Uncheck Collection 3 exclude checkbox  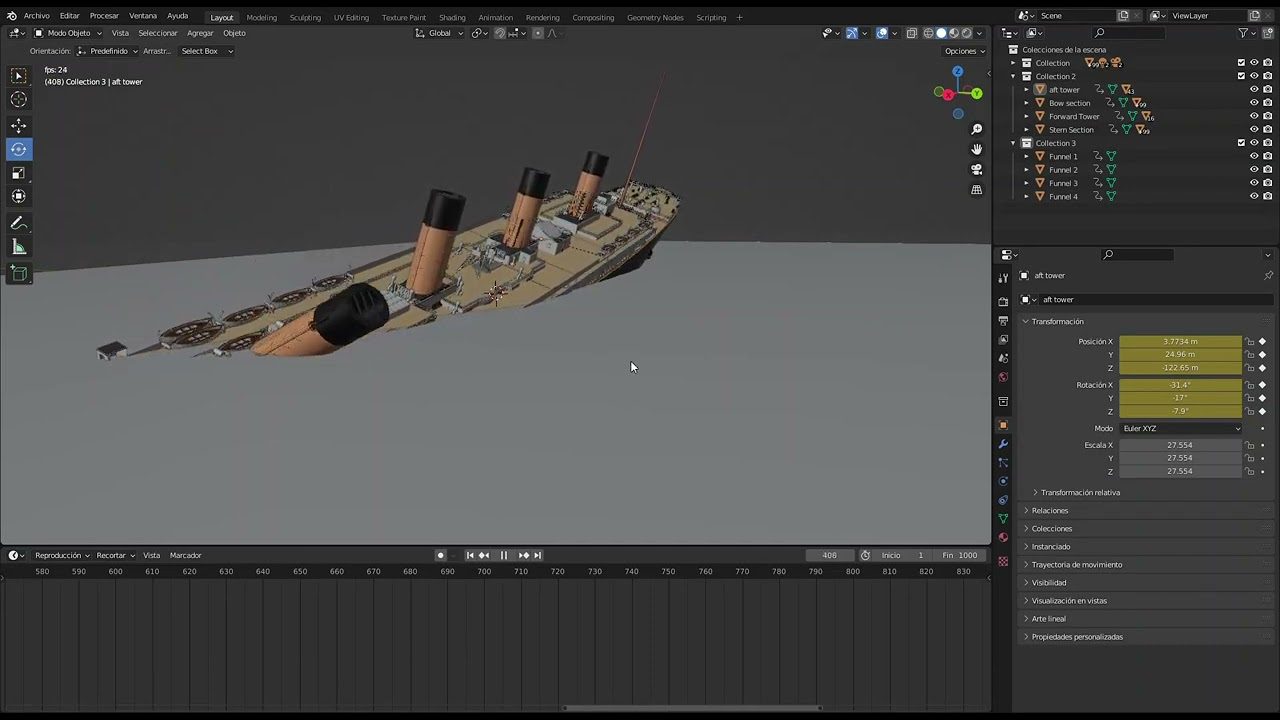pos(1241,143)
